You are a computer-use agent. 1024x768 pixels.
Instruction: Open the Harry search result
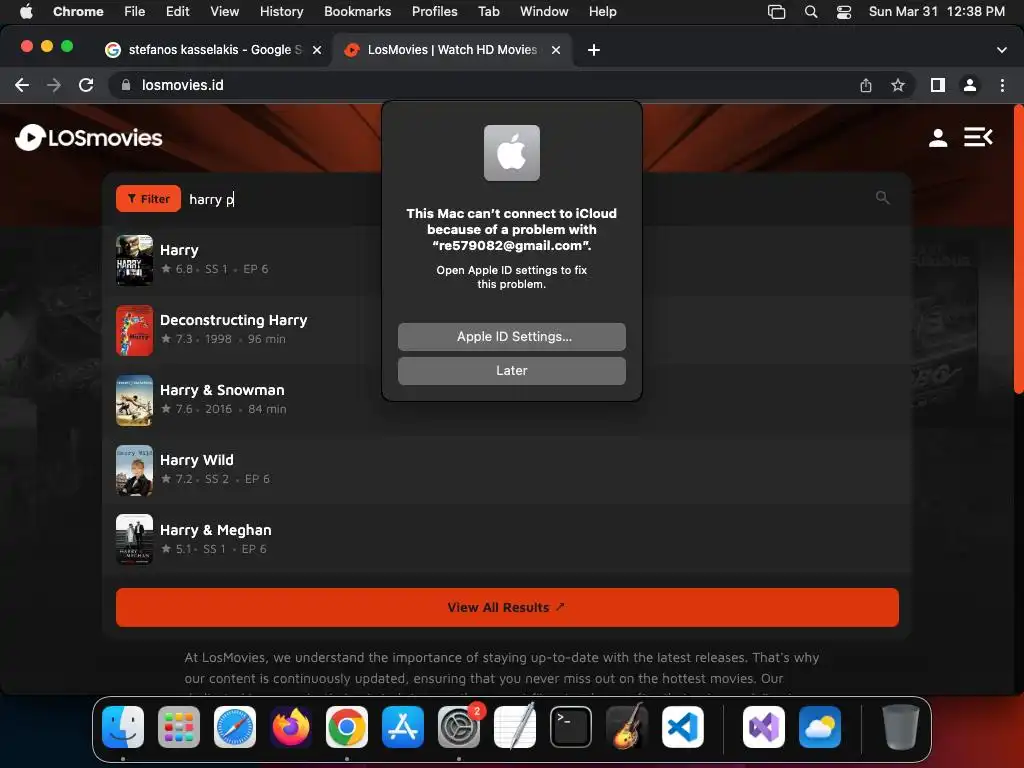[507, 260]
